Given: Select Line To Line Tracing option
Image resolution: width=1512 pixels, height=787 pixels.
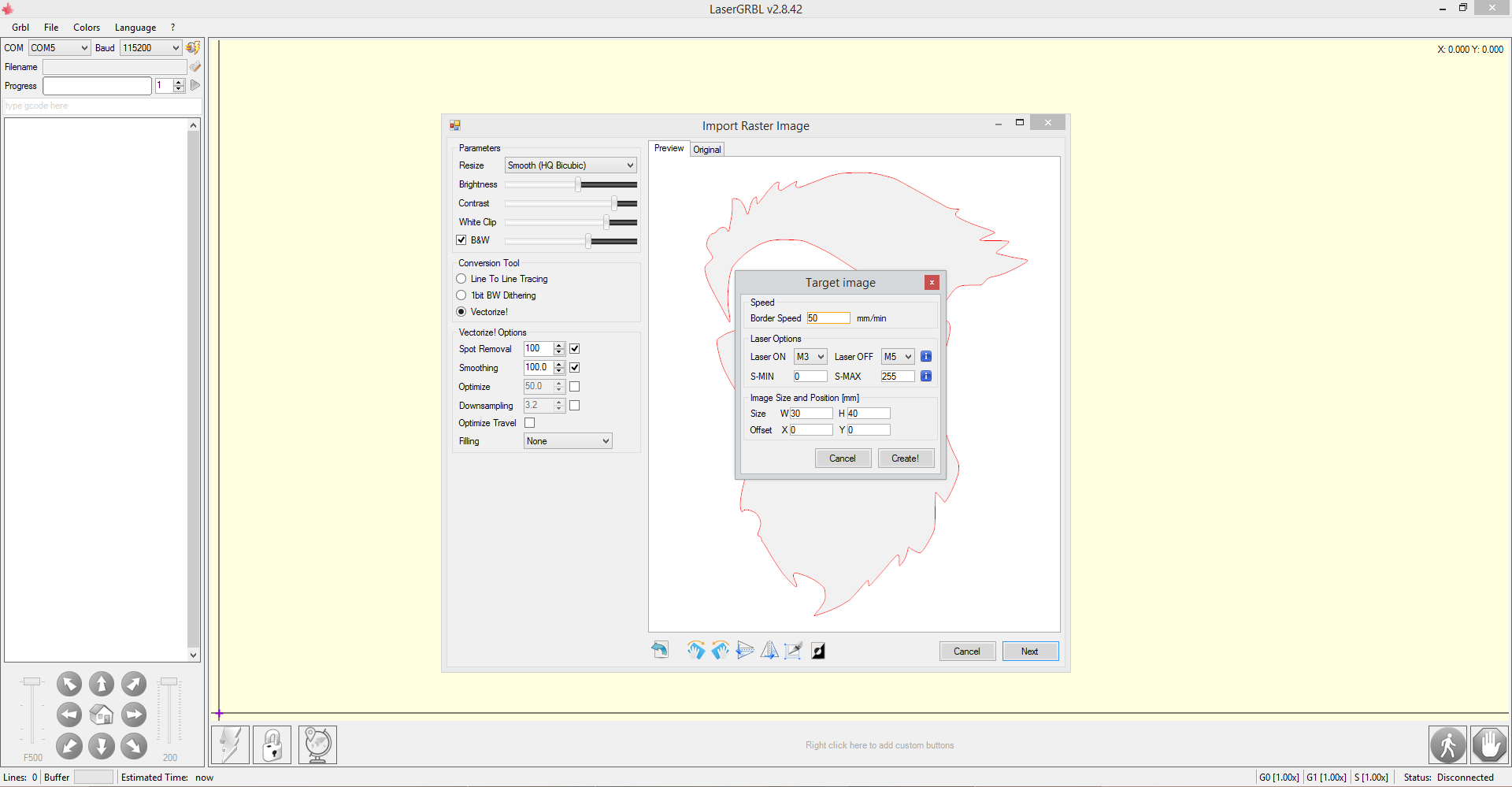Looking at the screenshot, I should (x=461, y=279).
